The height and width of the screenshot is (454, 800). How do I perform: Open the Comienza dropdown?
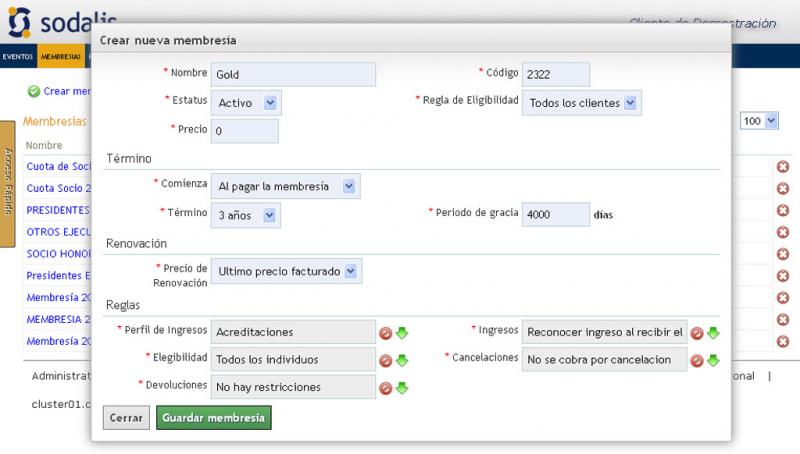[x=285, y=186]
